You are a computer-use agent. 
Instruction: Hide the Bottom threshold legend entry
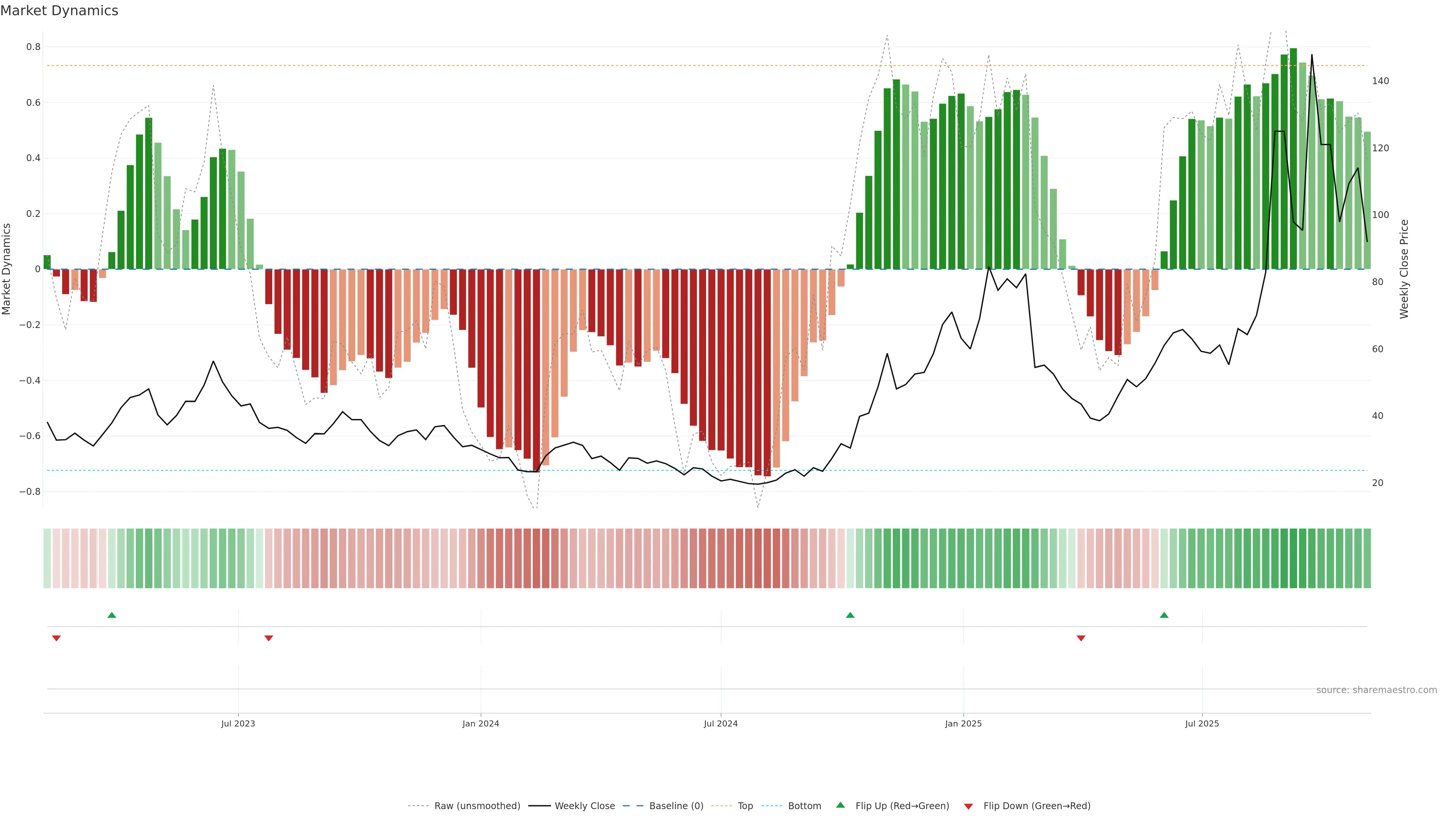click(x=804, y=806)
